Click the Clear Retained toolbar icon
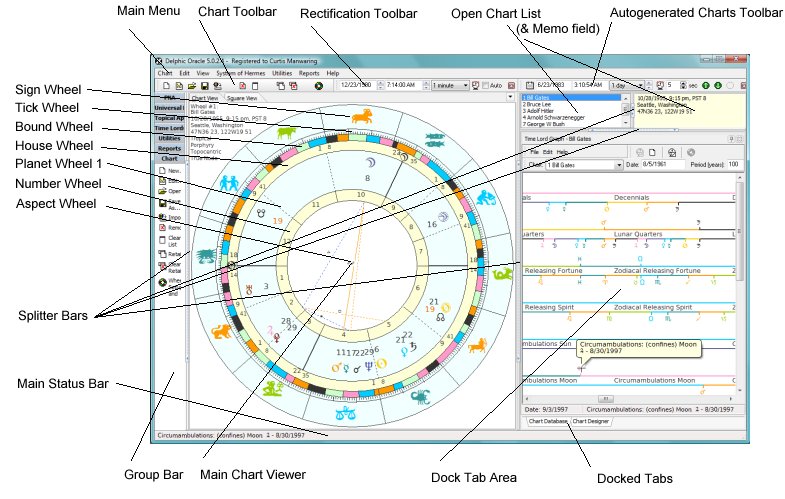 pos(293,86)
